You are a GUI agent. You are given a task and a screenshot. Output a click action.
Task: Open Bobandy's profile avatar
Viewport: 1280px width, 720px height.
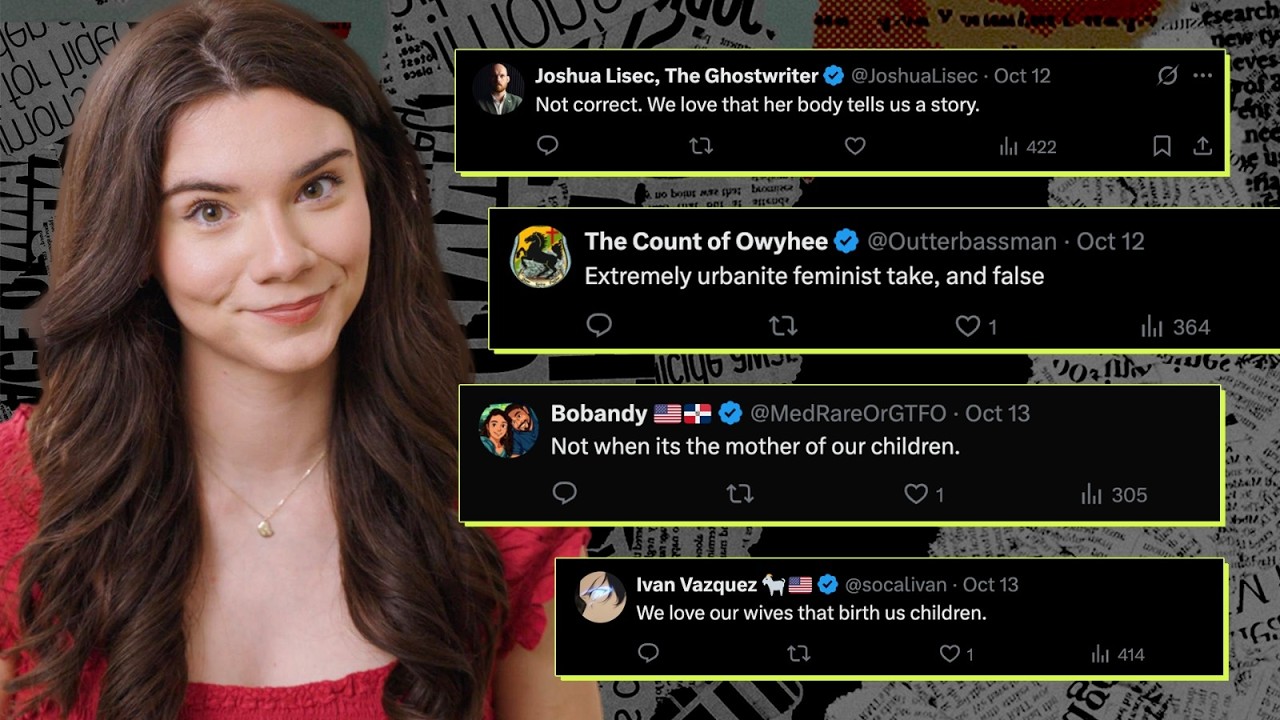click(x=509, y=430)
